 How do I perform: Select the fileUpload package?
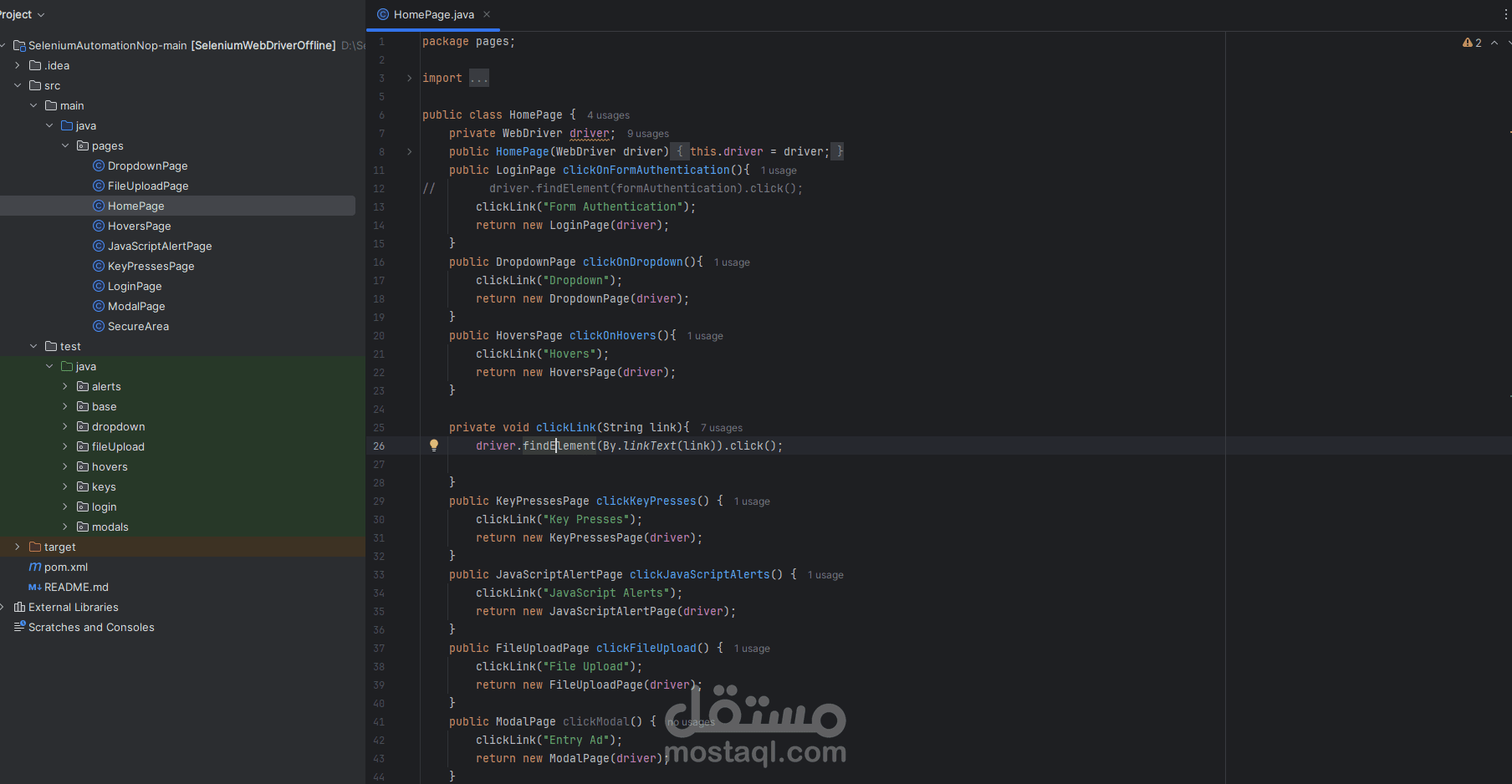[118, 446]
